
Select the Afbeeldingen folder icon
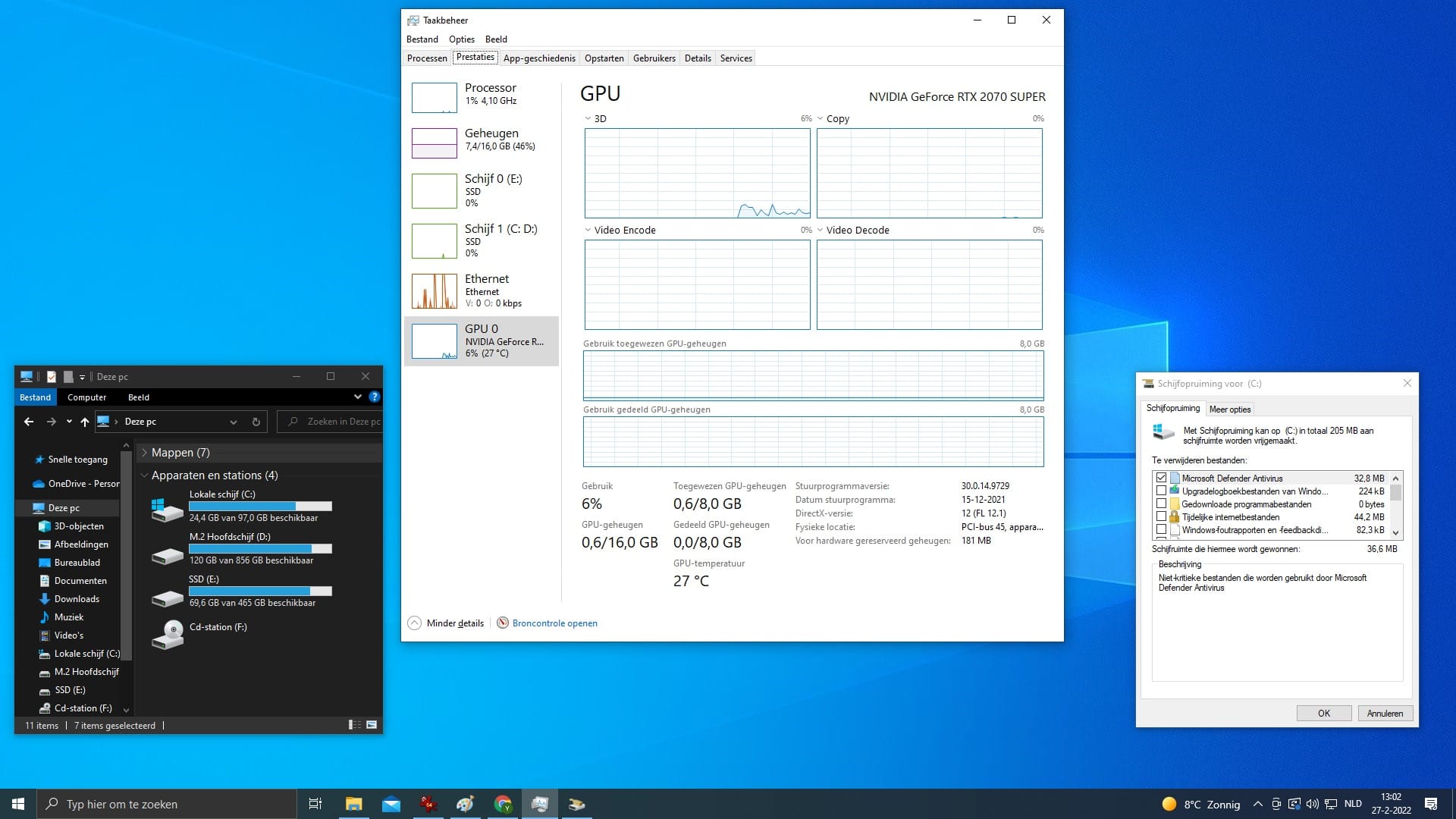coord(45,544)
